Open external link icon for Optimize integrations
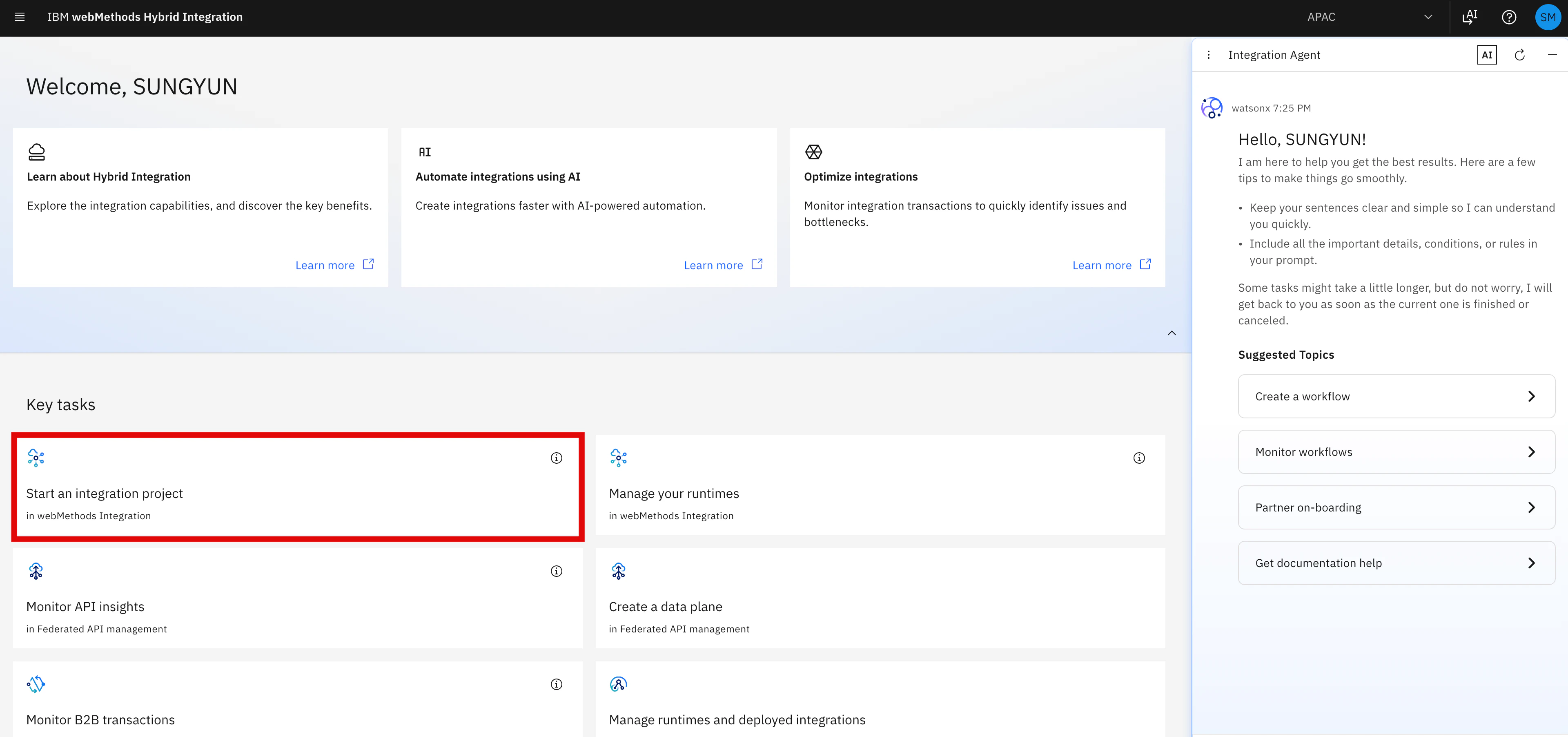1568x737 pixels. tap(1145, 264)
